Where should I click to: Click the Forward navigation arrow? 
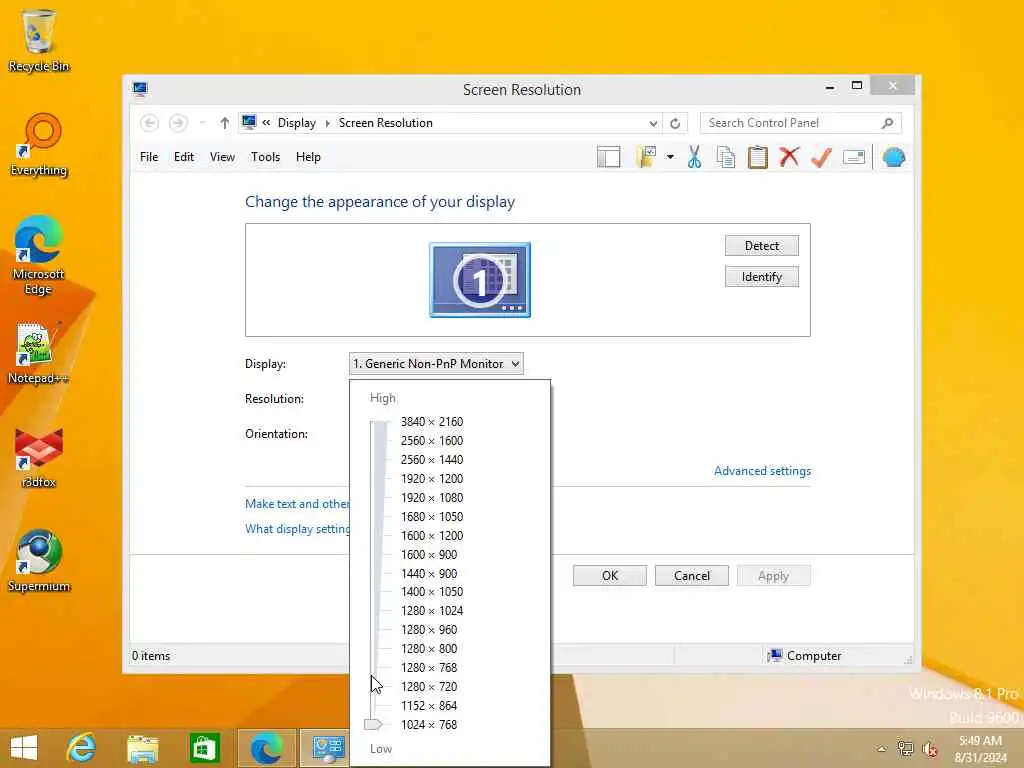click(178, 123)
